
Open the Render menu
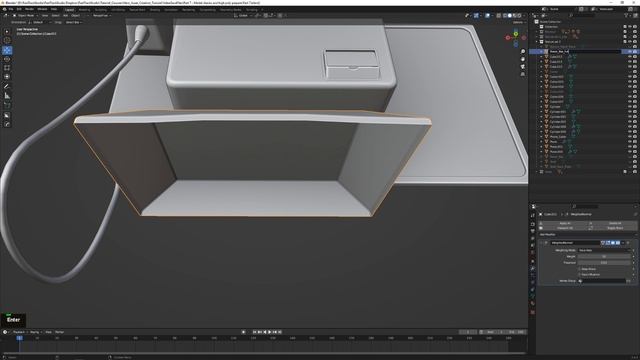29,9
